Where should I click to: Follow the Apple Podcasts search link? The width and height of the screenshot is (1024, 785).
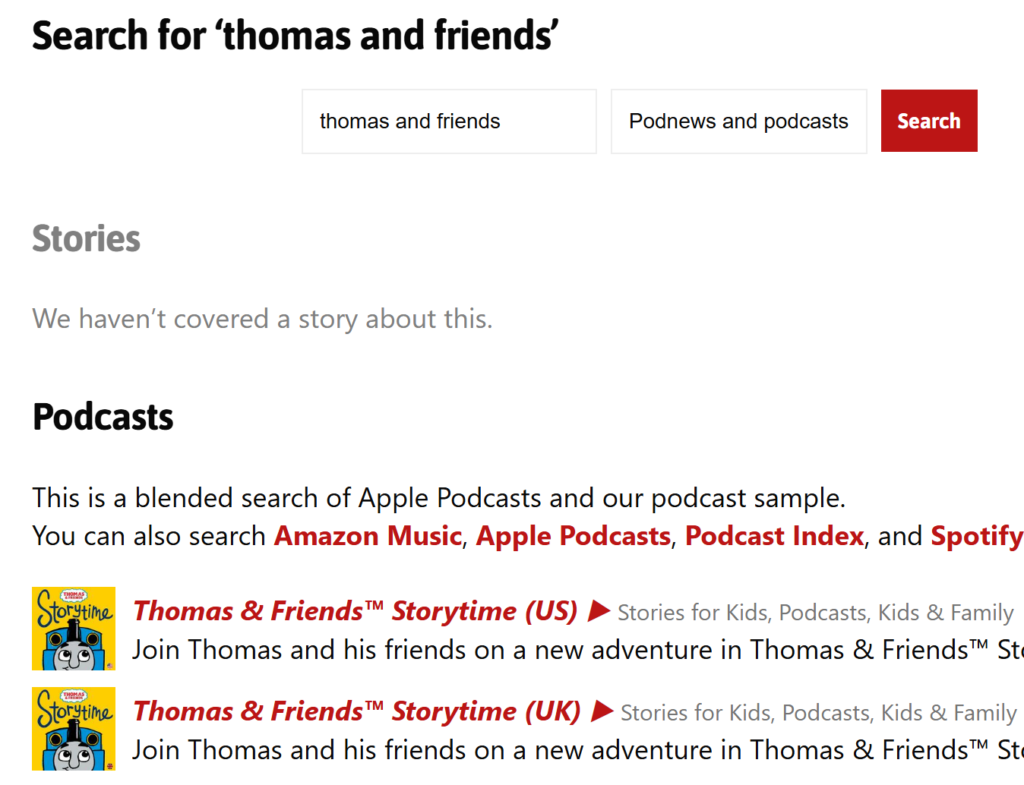tap(573, 536)
